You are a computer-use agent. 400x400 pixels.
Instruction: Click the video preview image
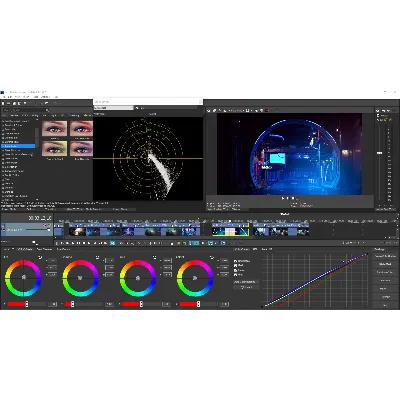(x=289, y=154)
